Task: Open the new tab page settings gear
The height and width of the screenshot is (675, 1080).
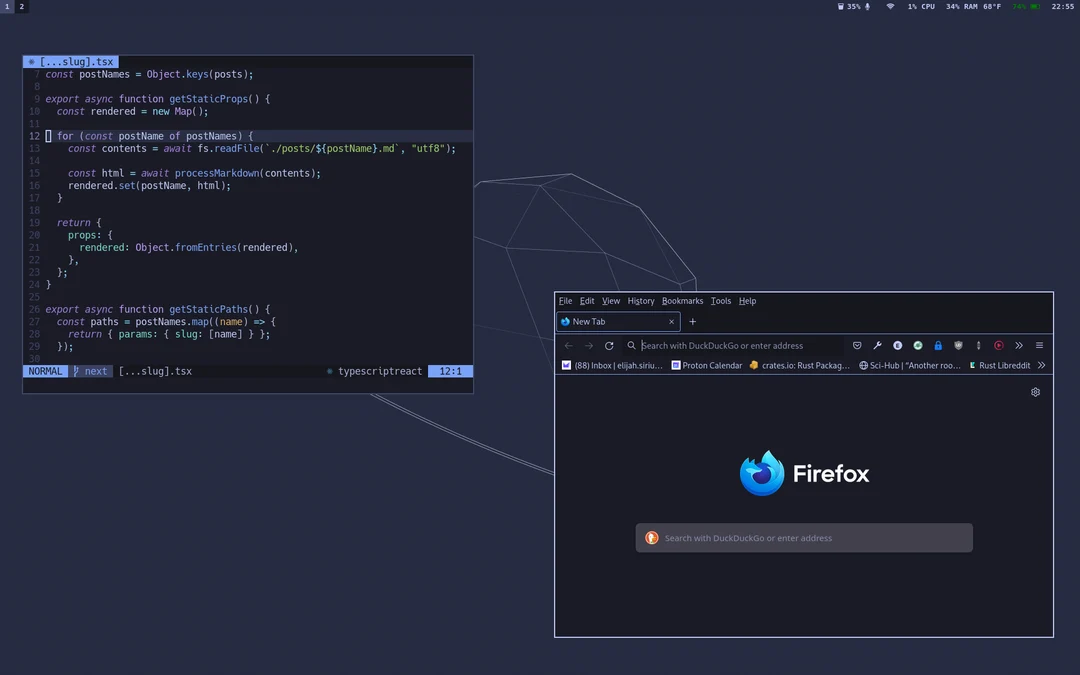Action: 1035,392
